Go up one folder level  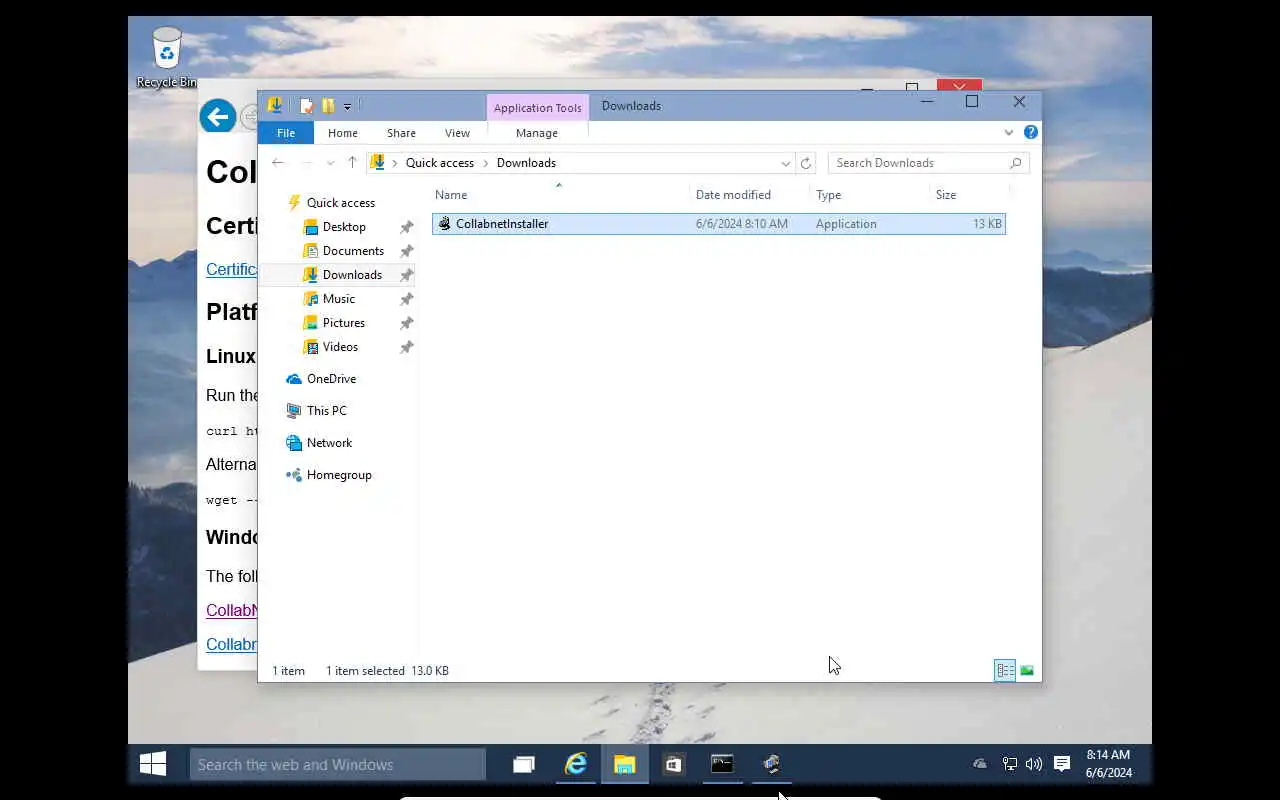pos(352,162)
